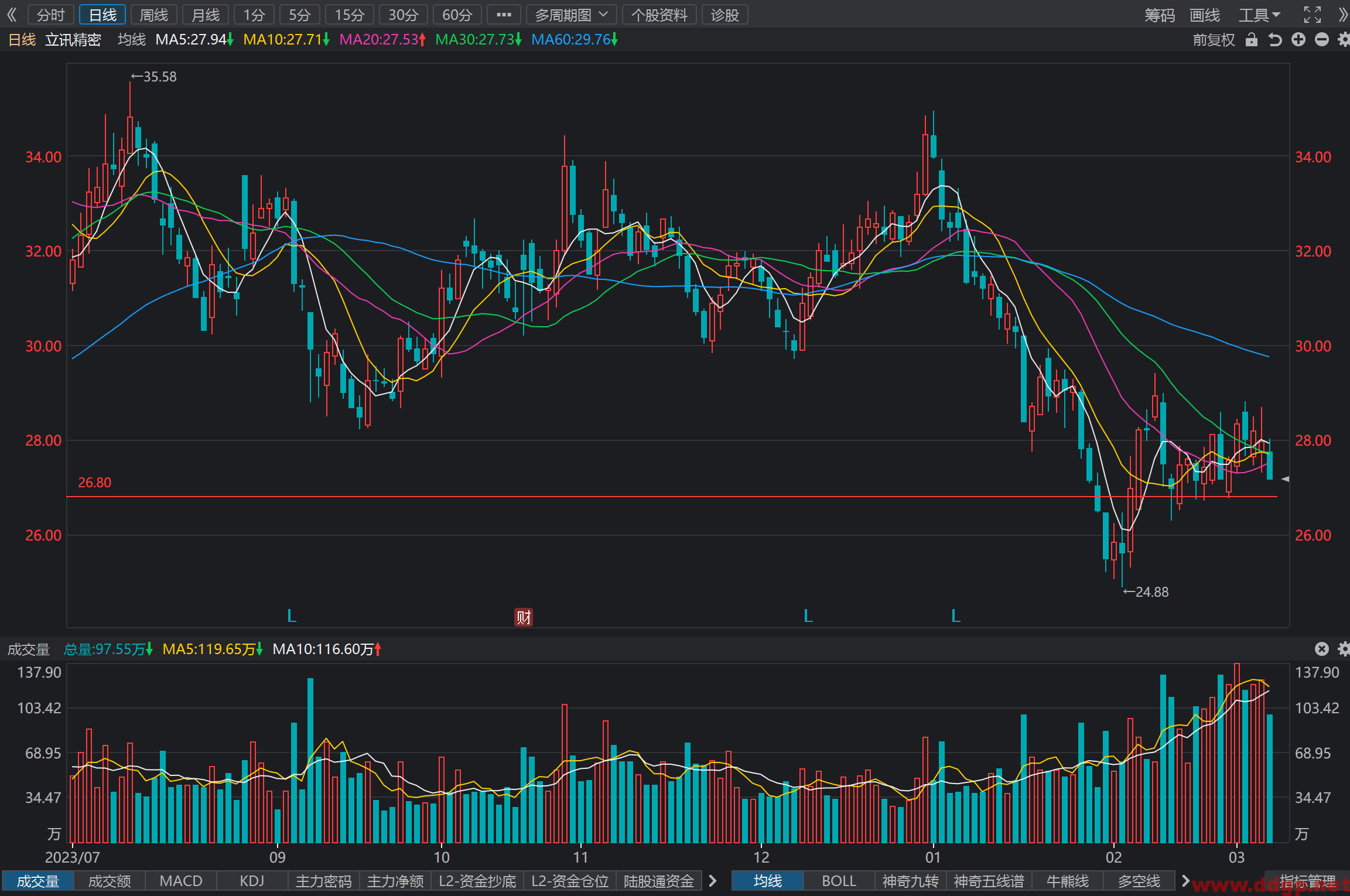Screen dimensions: 1350x896
Task: Click the lock icon beside 前复权
Action: (x=1252, y=40)
